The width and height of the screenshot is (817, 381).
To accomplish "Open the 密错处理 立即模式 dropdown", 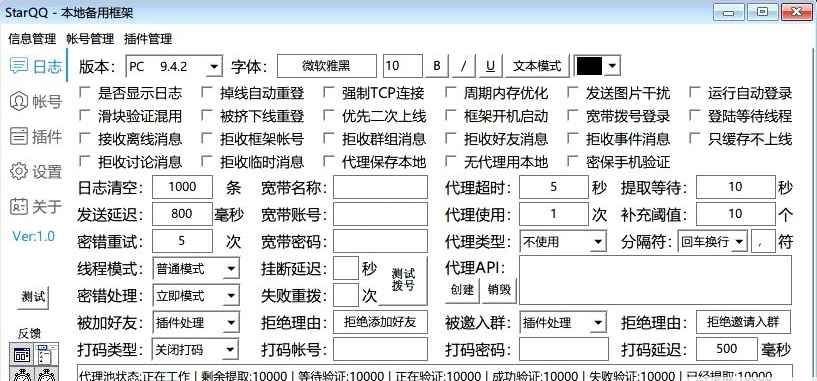I will 196,296.
